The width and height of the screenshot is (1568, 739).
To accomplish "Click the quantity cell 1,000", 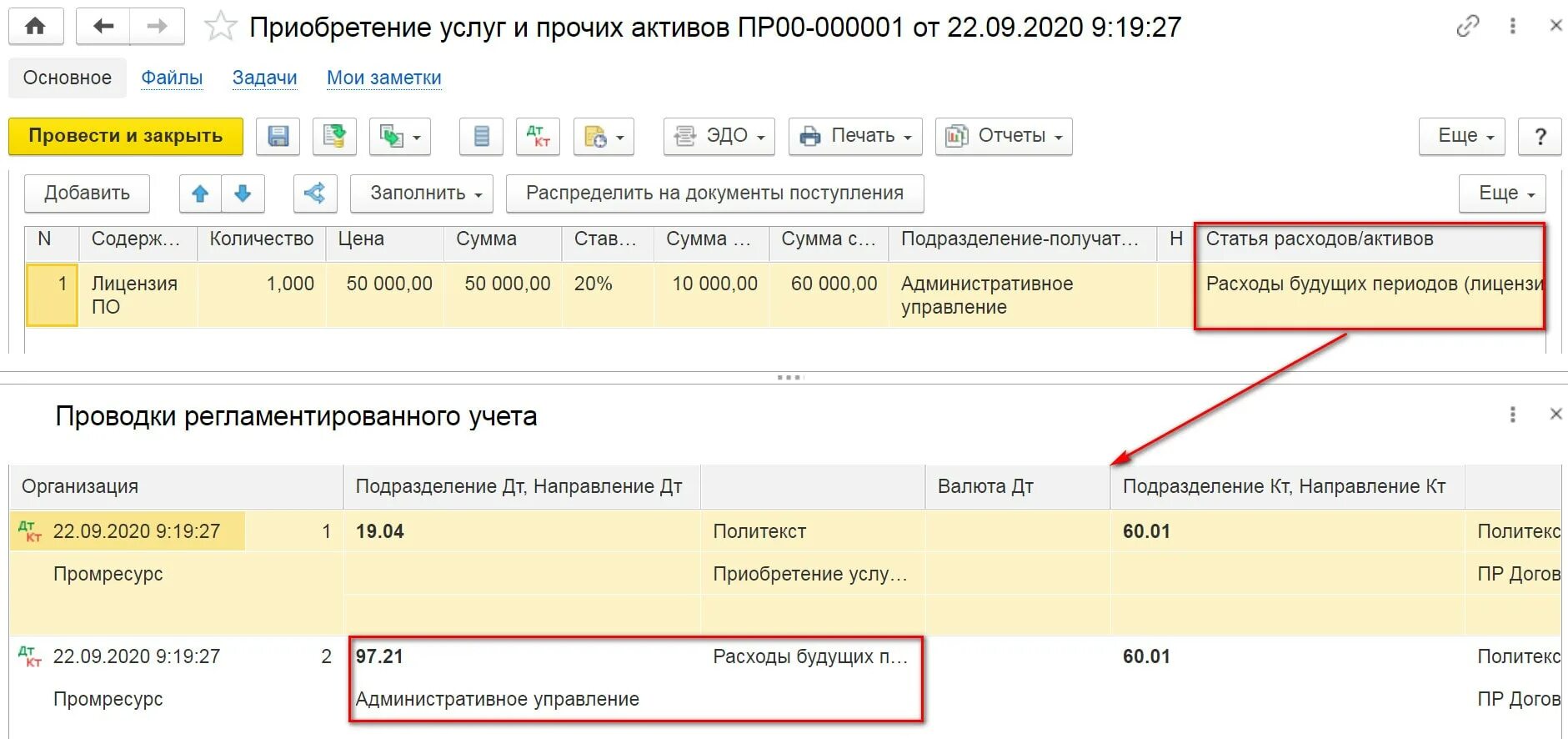I will (261, 295).
